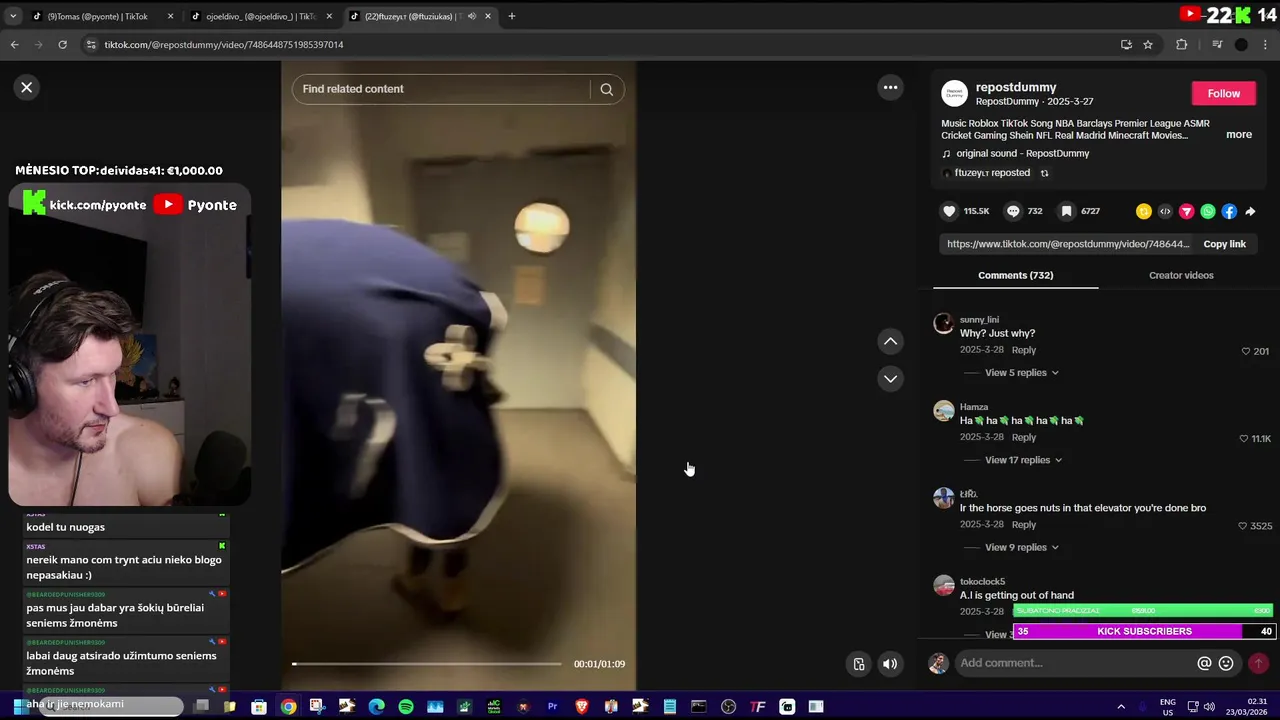The image size is (1280, 720).
Task: Open original sound - RepostDummy link
Action: 1022,153
